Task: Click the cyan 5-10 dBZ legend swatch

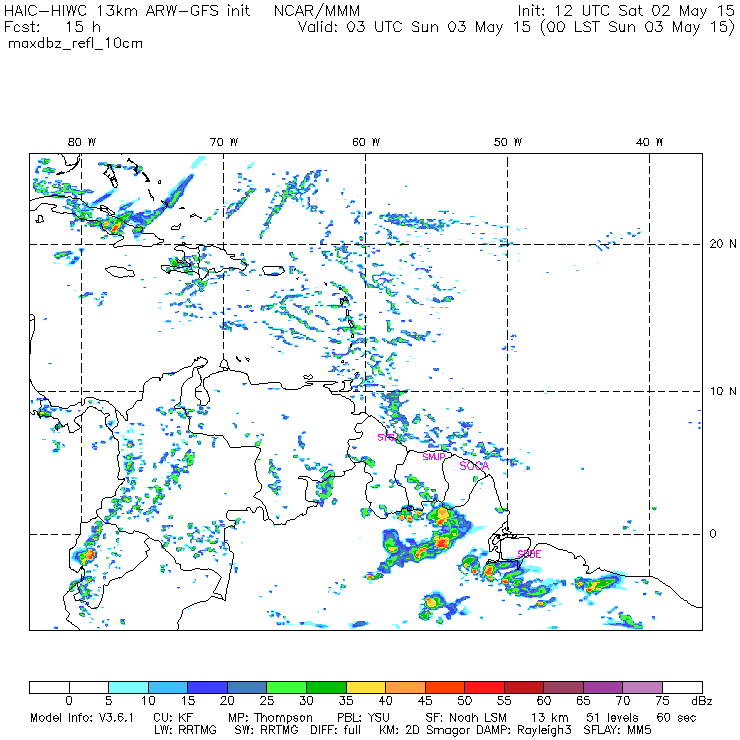Action: [128, 687]
